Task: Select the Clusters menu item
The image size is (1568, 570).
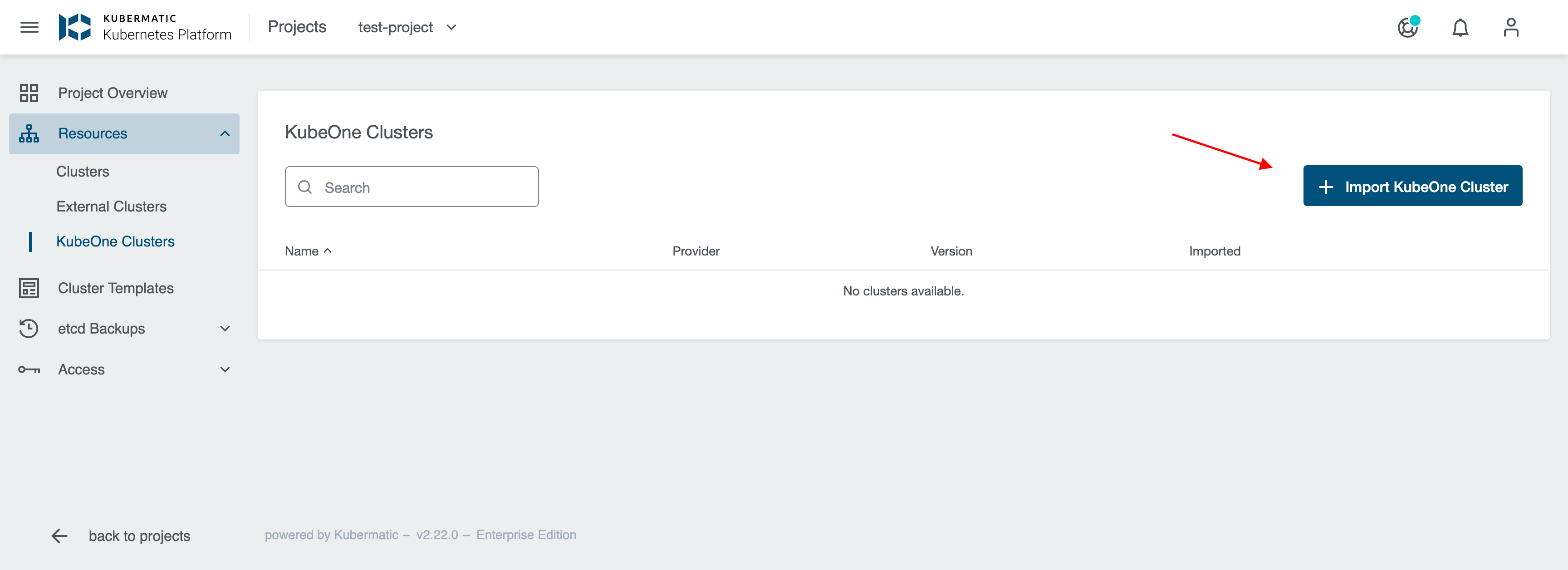Action: pos(83,172)
